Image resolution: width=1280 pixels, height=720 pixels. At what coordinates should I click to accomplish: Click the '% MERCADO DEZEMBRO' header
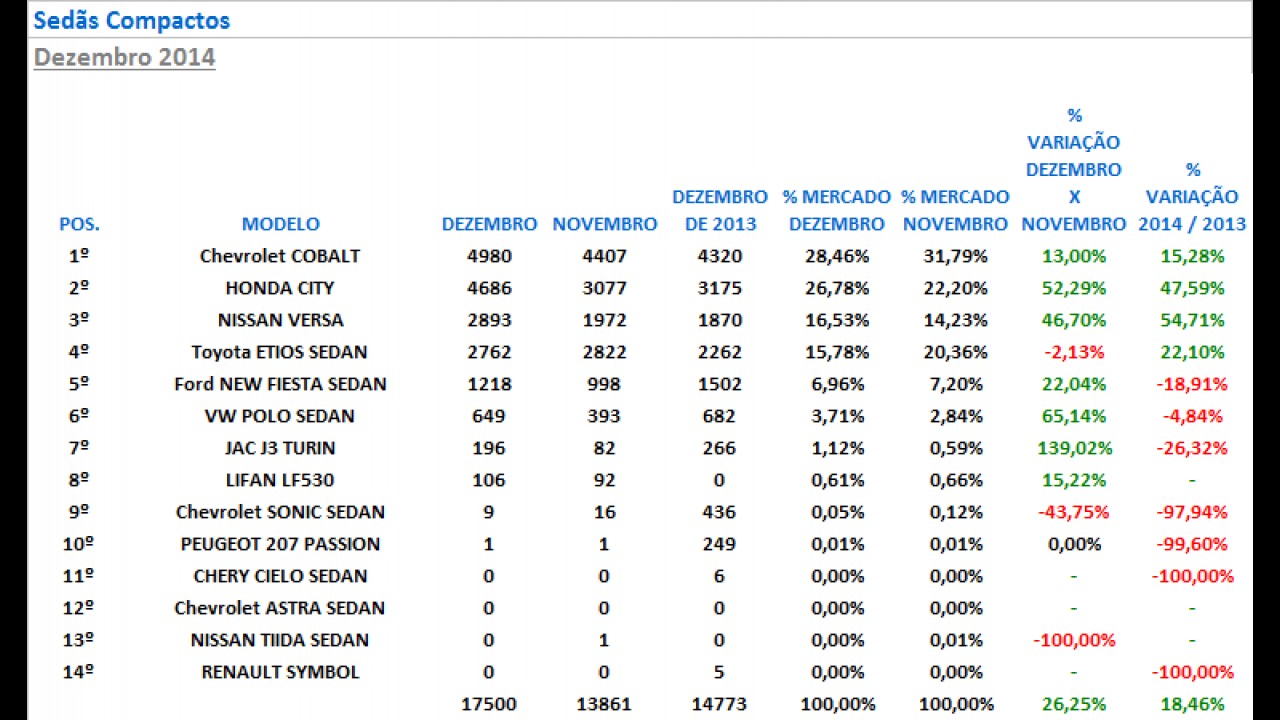(x=837, y=210)
